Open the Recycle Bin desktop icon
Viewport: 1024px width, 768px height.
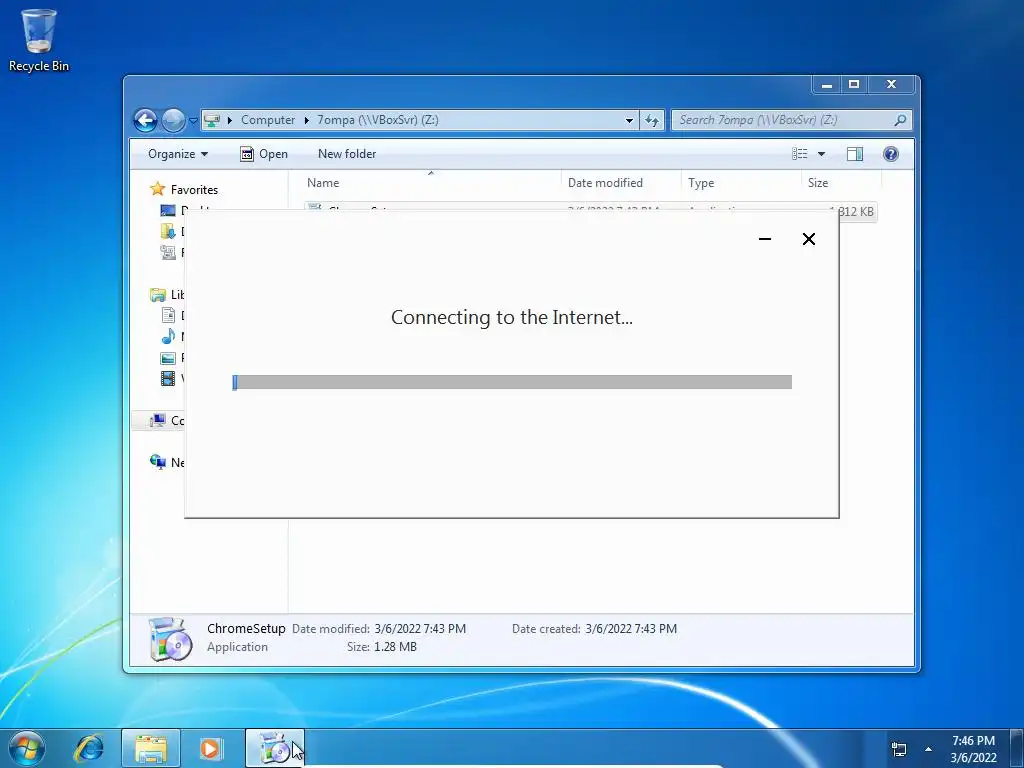38,40
